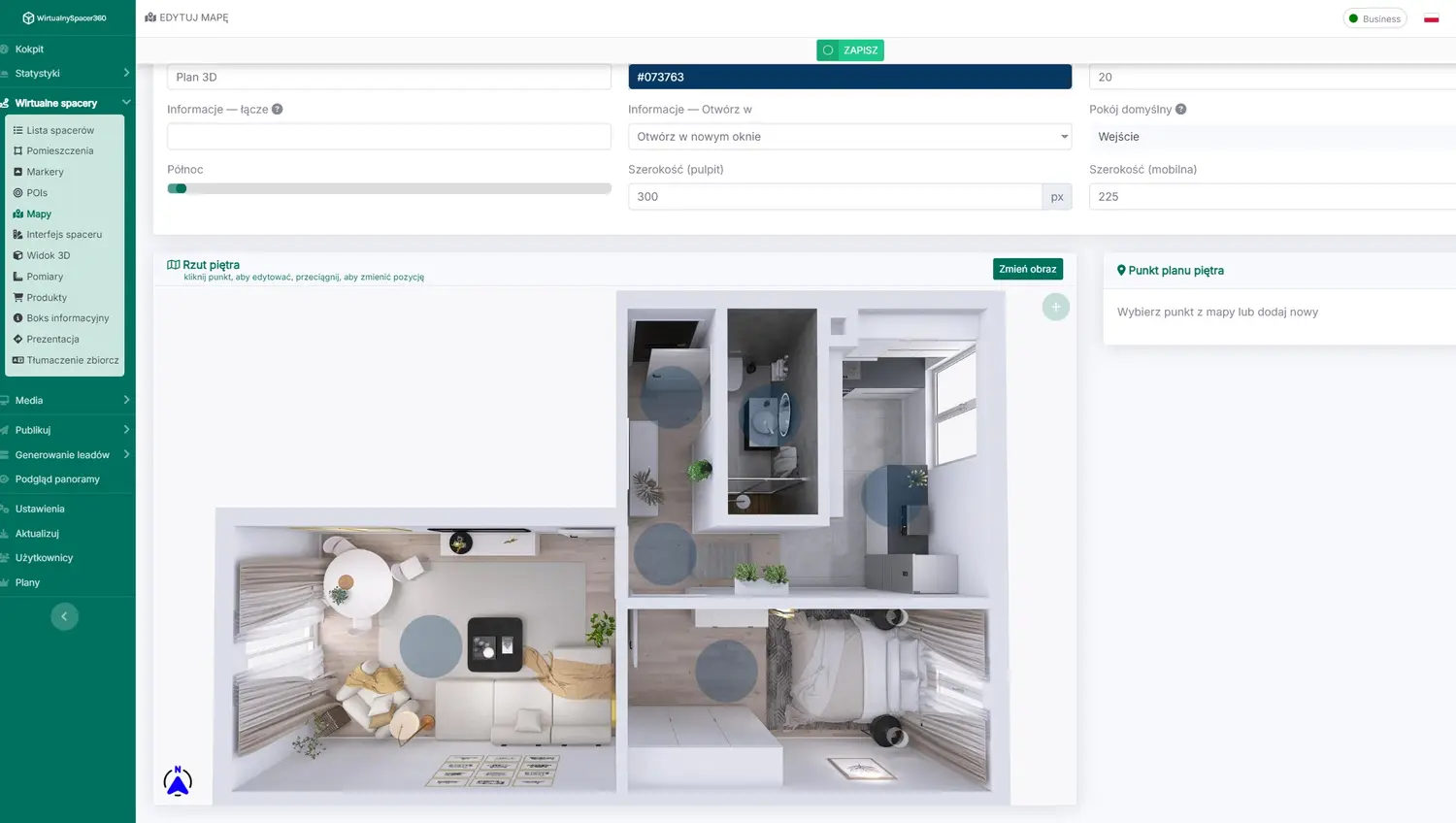The image size is (1456, 823).
Task: Click the help icon beside Informacje — łącze
Action: coord(278,110)
